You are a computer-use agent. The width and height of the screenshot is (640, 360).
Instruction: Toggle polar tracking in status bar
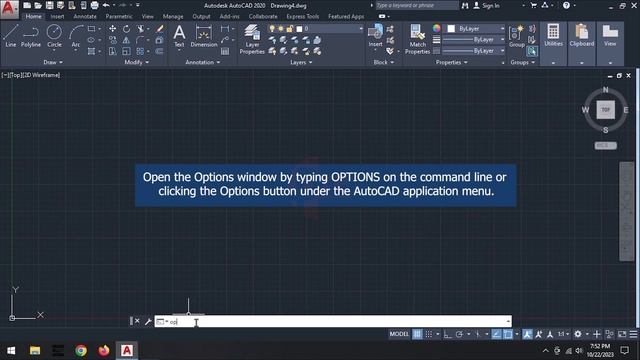tap(459, 334)
